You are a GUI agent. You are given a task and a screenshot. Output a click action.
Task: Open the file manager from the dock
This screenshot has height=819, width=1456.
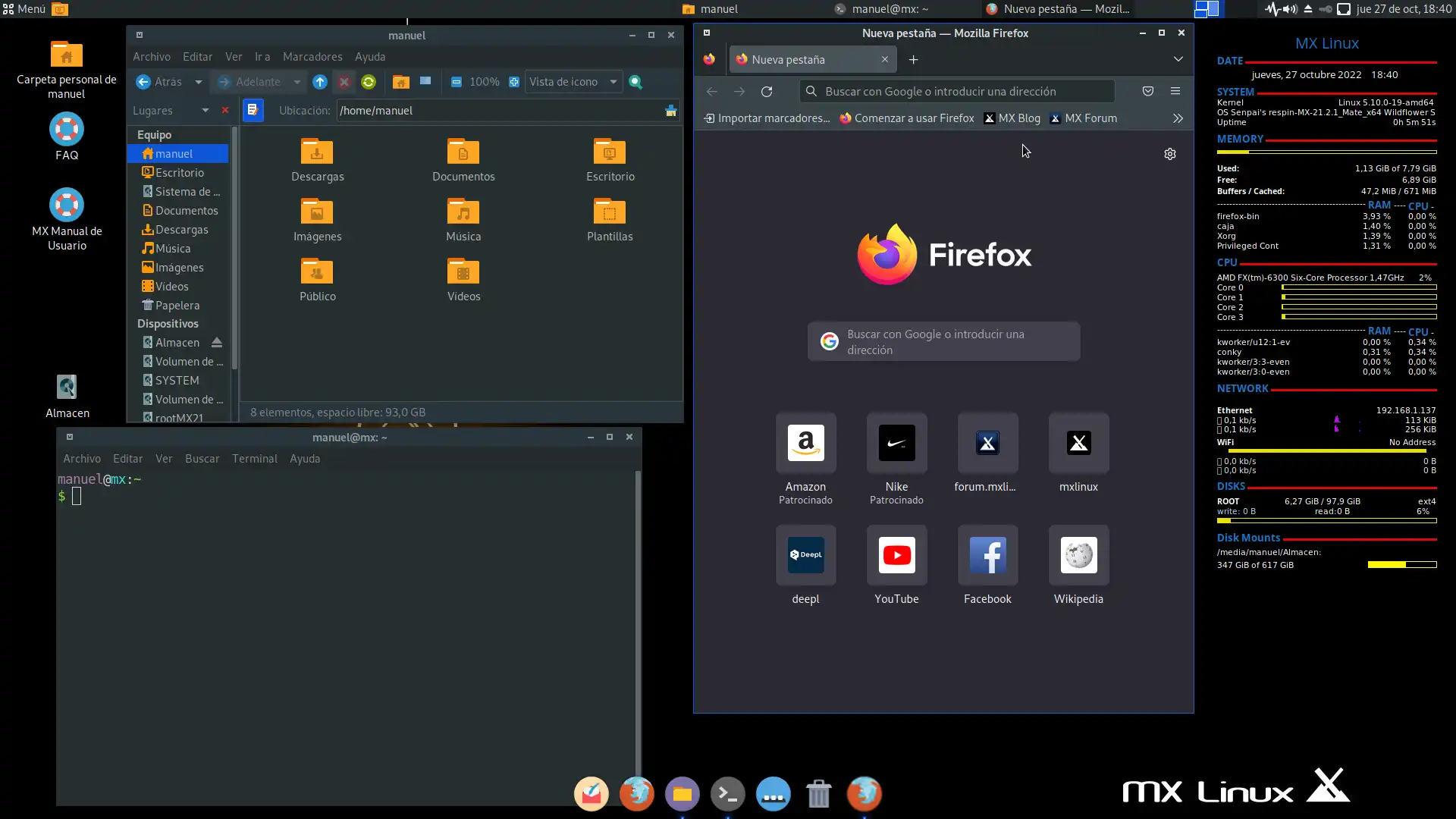tap(682, 794)
